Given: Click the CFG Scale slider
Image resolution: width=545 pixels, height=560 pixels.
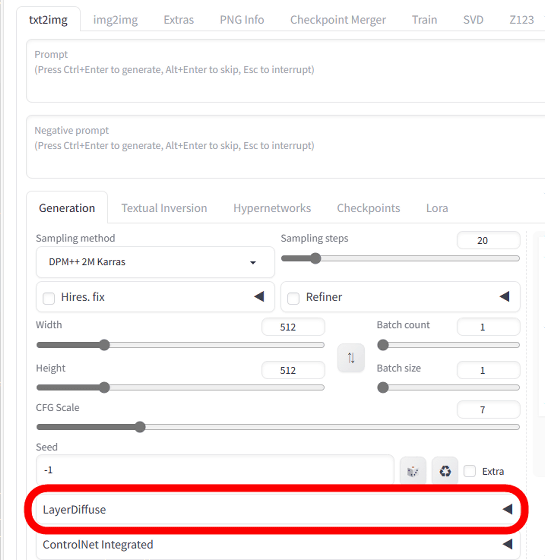Looking at the screenshot, I should (278, 427).
